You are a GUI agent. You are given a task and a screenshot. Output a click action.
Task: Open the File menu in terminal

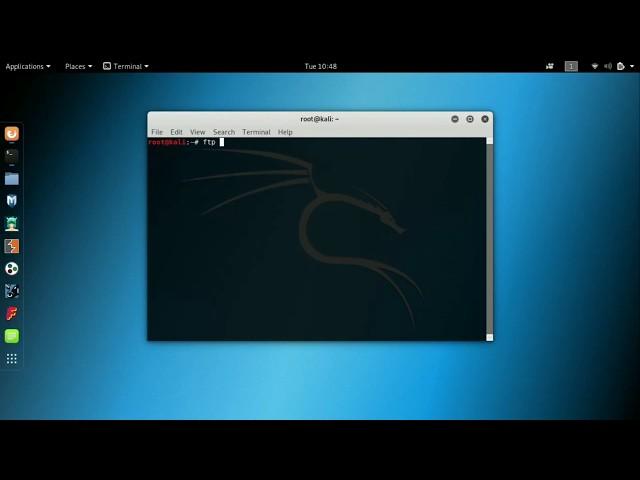pyautogui.click(x=157, y=132)
